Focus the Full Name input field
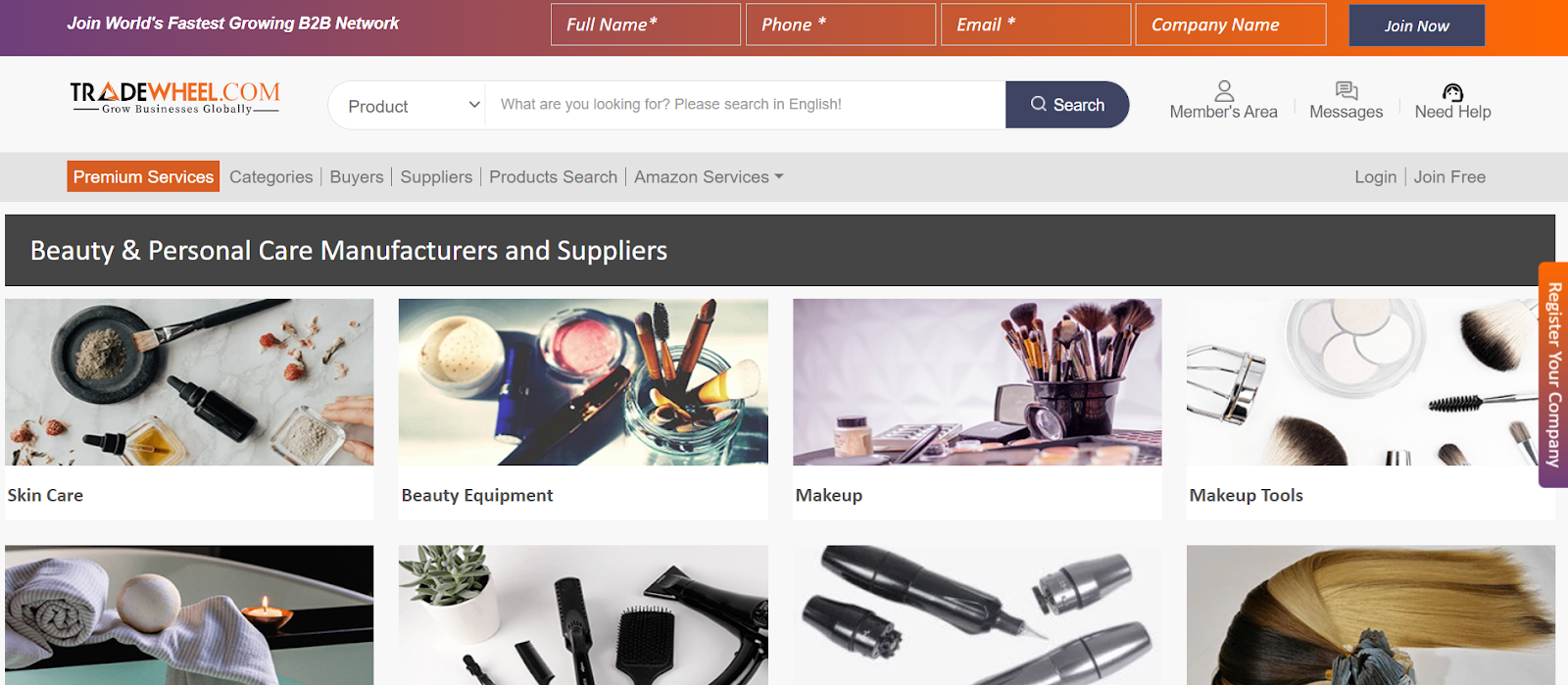This screenshot has width=1568, height=685. 646,24
